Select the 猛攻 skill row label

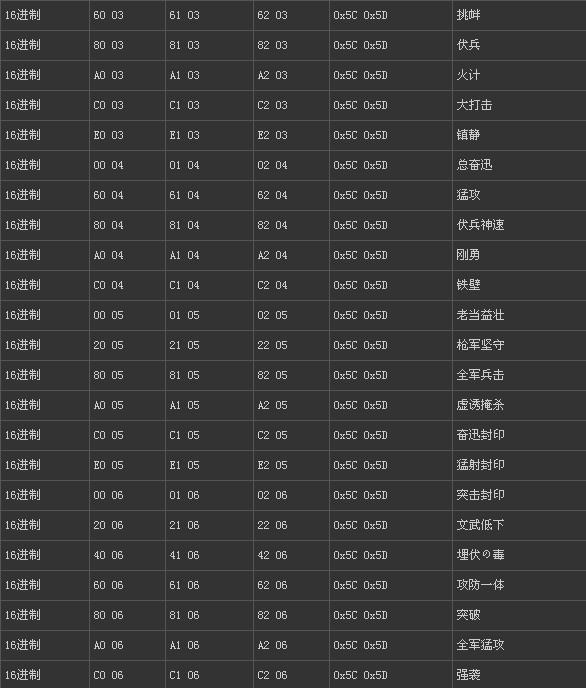pos(519,195)
